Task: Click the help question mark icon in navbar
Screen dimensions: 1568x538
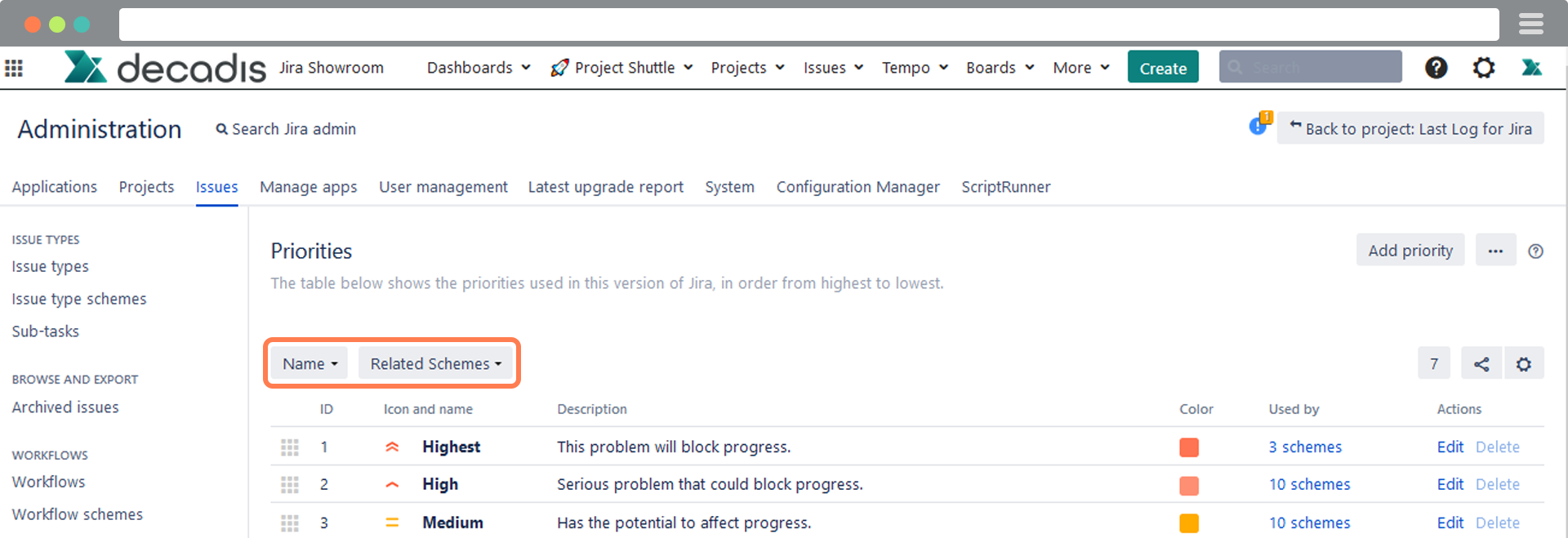Action: point(1436,68)
